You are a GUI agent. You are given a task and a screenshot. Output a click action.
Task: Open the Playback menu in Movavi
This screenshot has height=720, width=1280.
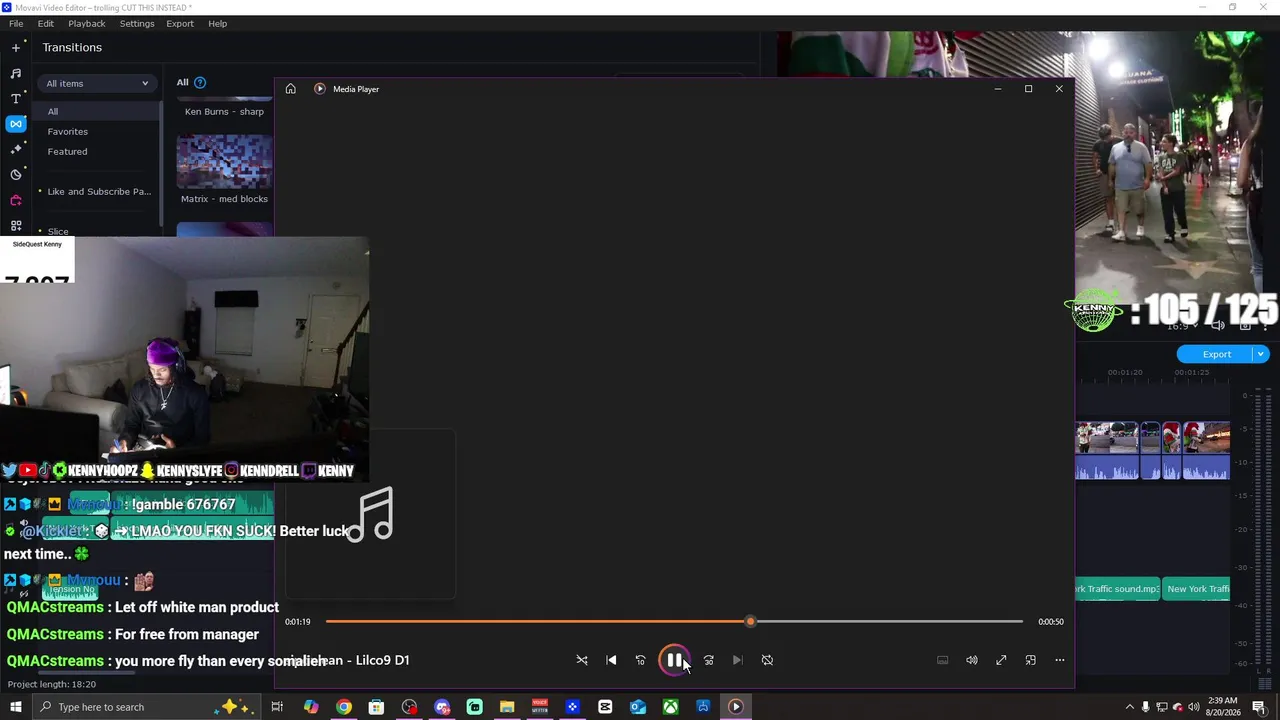pyautogui.click(x=87, y=23)
